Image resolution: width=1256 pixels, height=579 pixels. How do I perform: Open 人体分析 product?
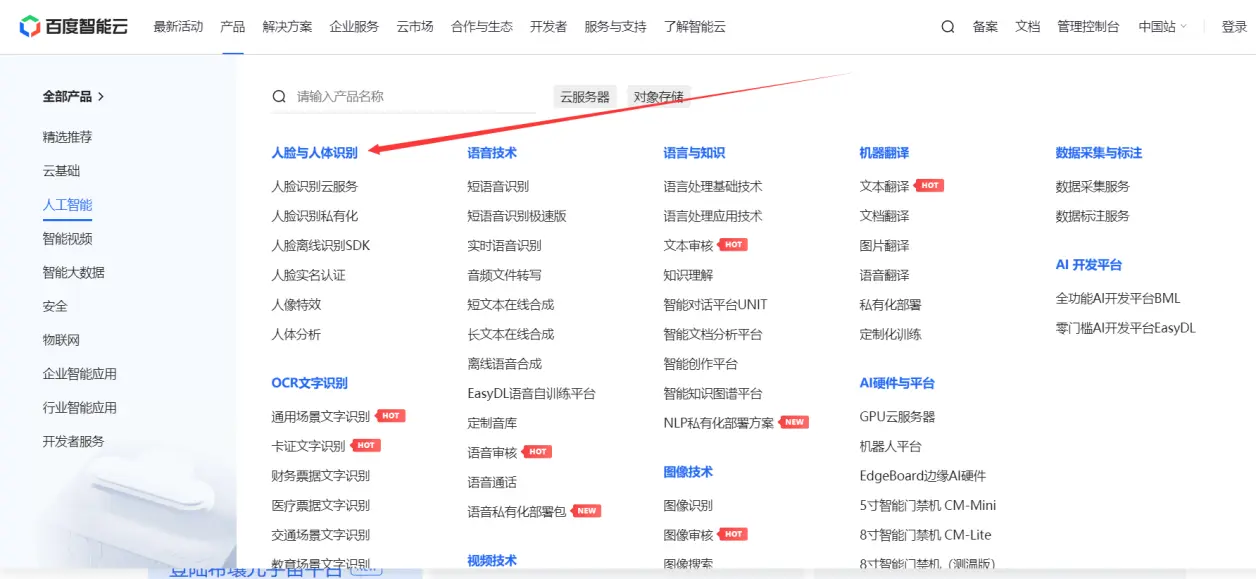pos(296,334)
